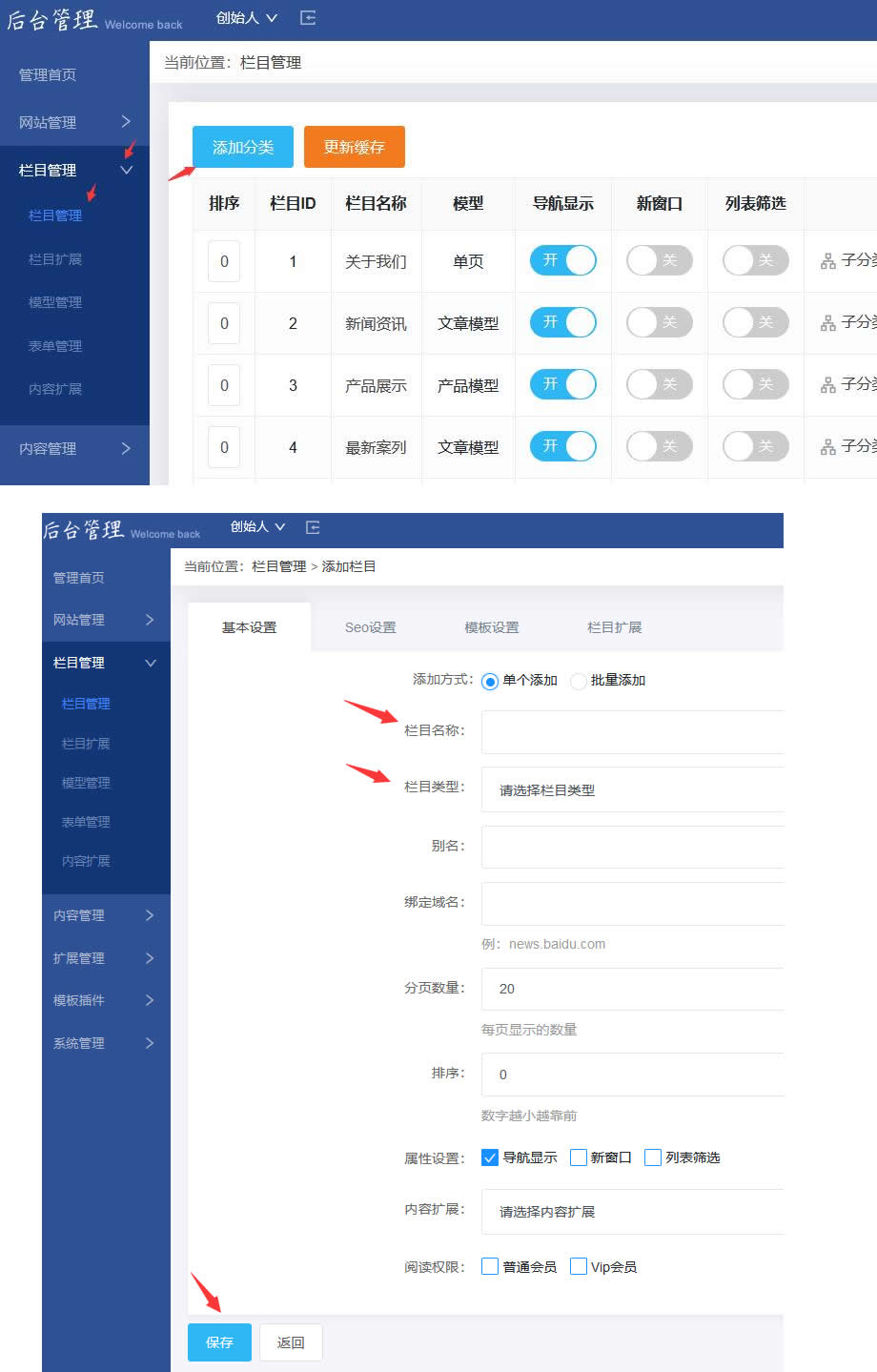Click the 添加分类 button
The height and width of the screenshot is (1372, 877).
[243, 147]
